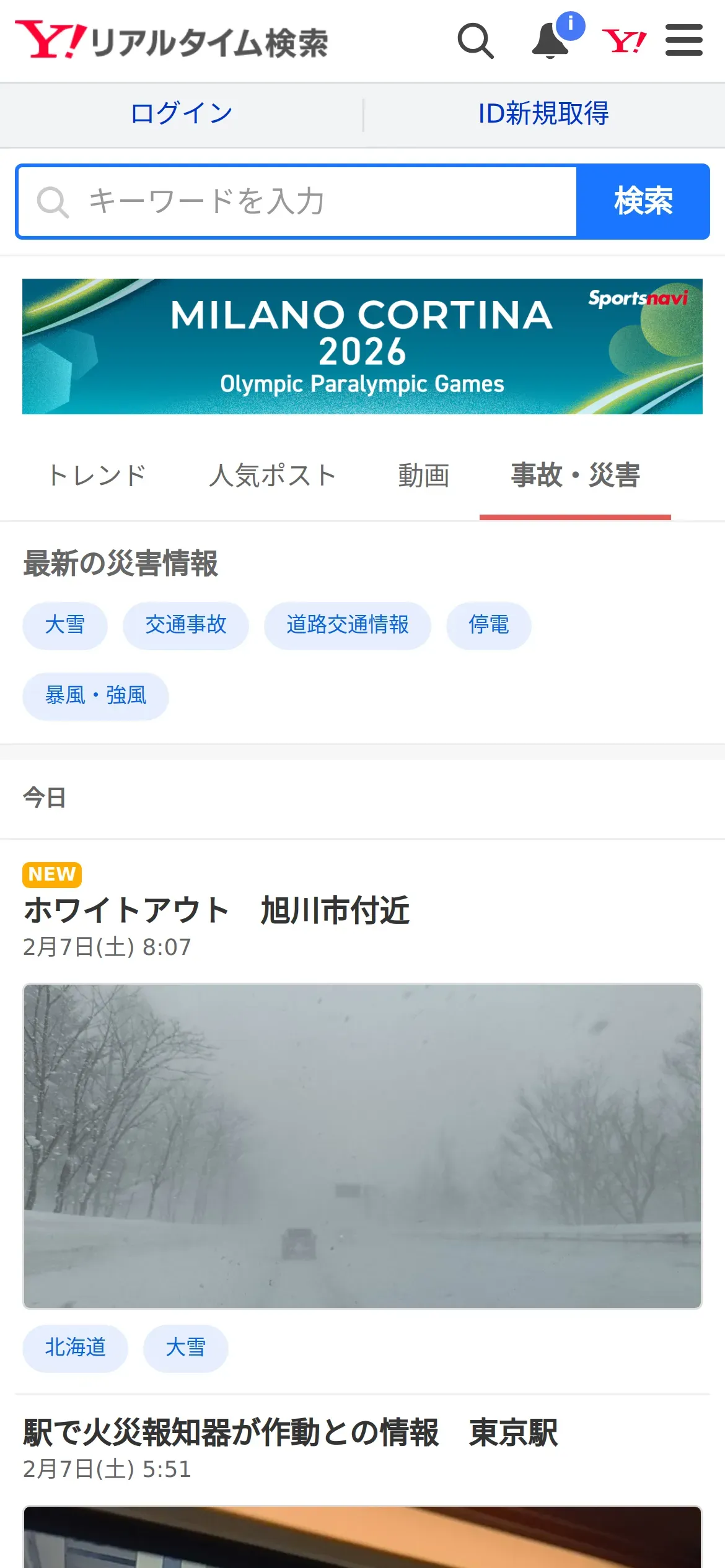This screenshot has height=1568, width=725.
Task: Select the 暴風・強風 chip
Action: 96,696
